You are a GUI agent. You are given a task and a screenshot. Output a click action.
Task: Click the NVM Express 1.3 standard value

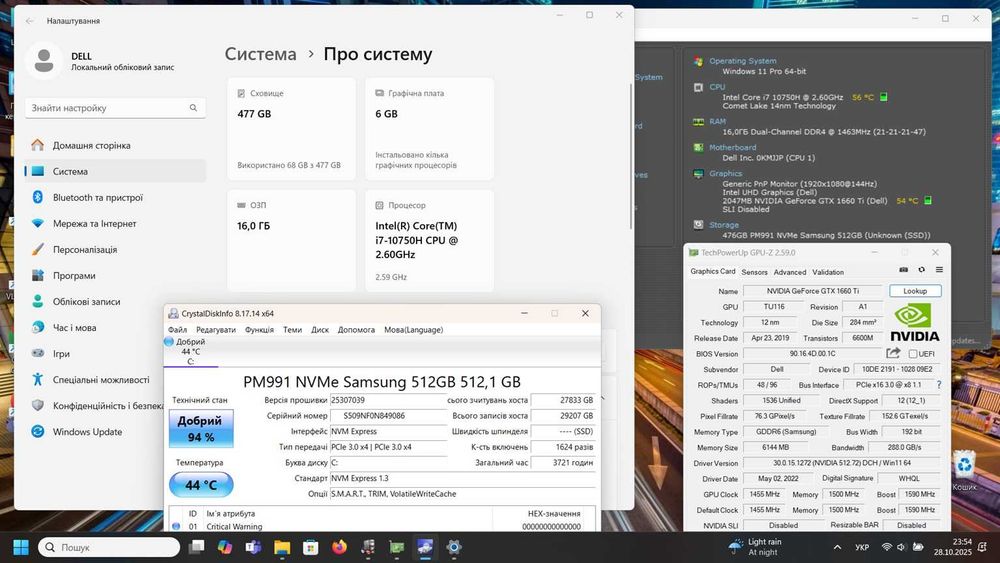[x=462, y=478]
